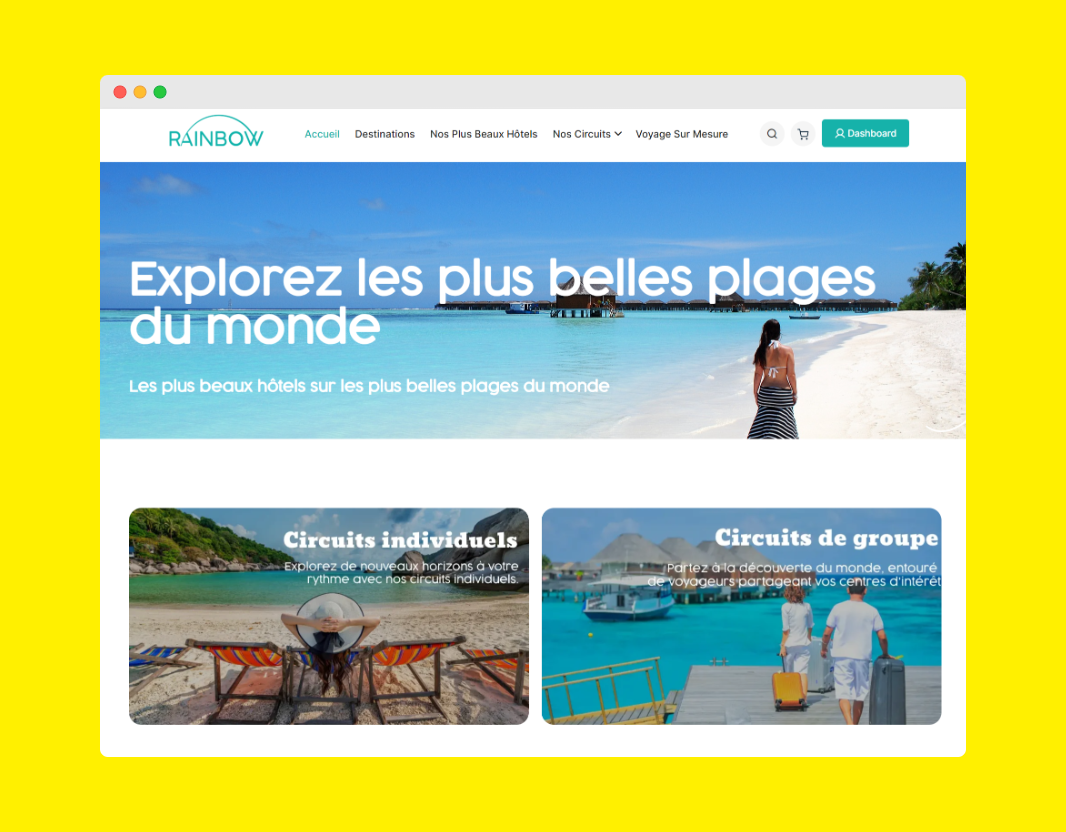Click the hero headline about belles plages
This screenshot has height=832, width=1066.
(502, 302)
